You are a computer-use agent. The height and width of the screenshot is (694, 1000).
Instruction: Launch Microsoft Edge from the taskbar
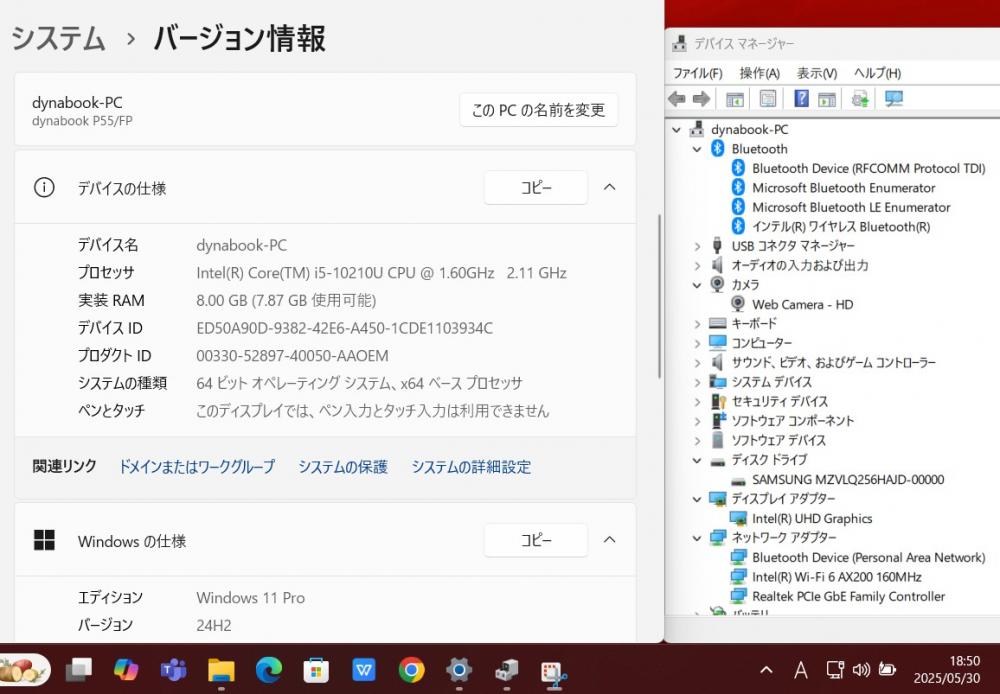pos(268,670)
